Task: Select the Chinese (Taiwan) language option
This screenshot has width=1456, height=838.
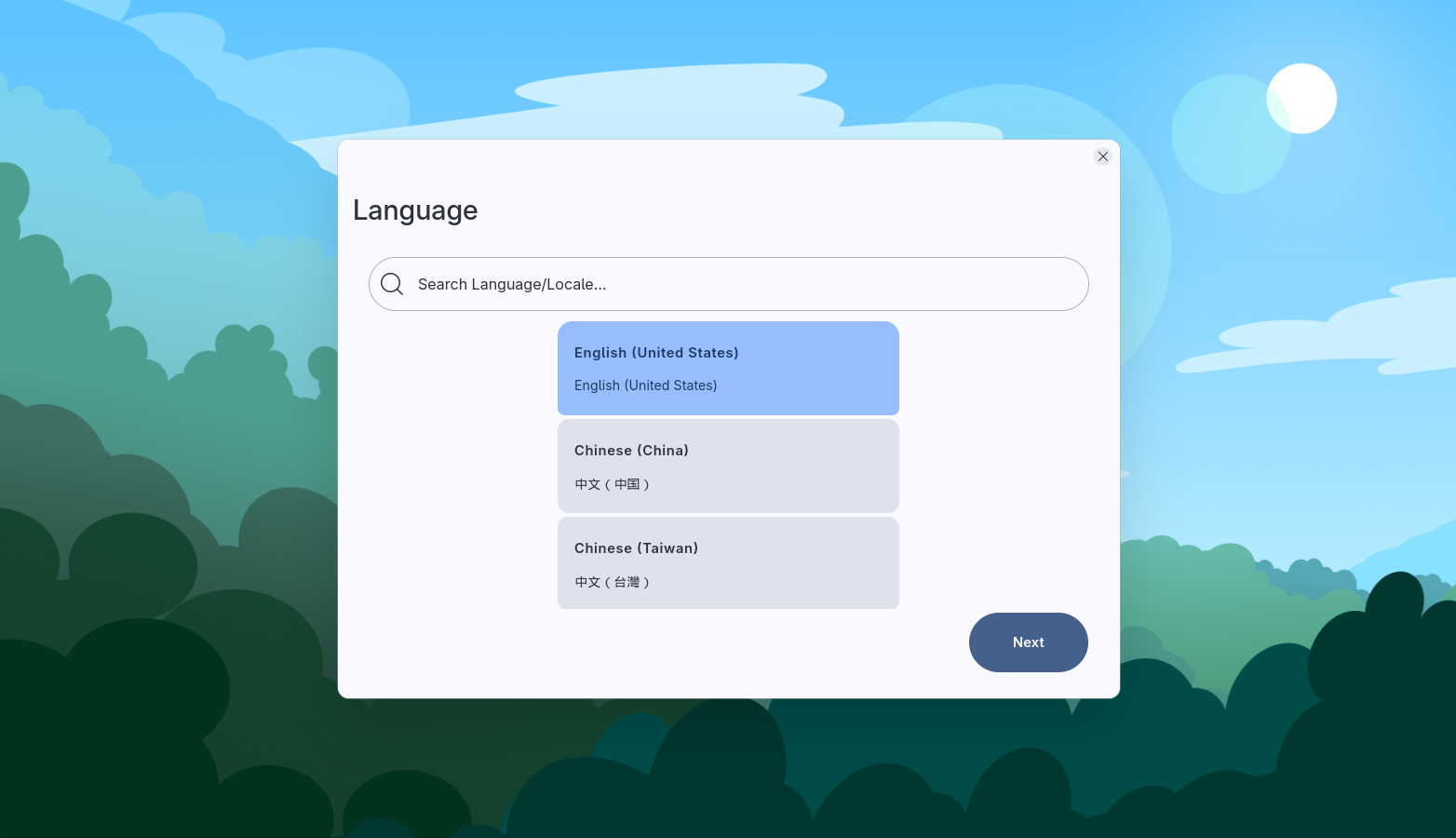Action: [728, 562]
